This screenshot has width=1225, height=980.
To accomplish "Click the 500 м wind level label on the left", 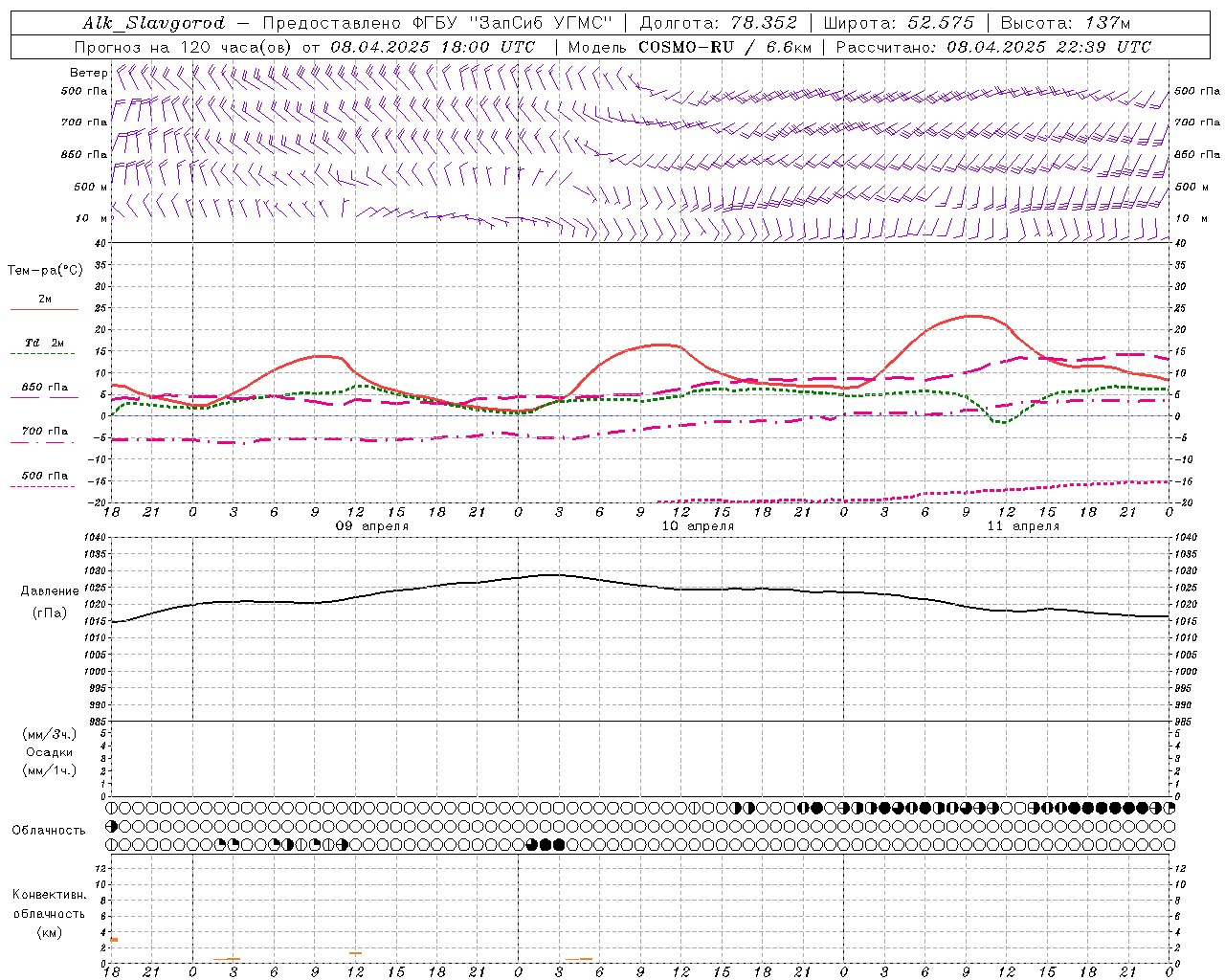I will (91, 187).
